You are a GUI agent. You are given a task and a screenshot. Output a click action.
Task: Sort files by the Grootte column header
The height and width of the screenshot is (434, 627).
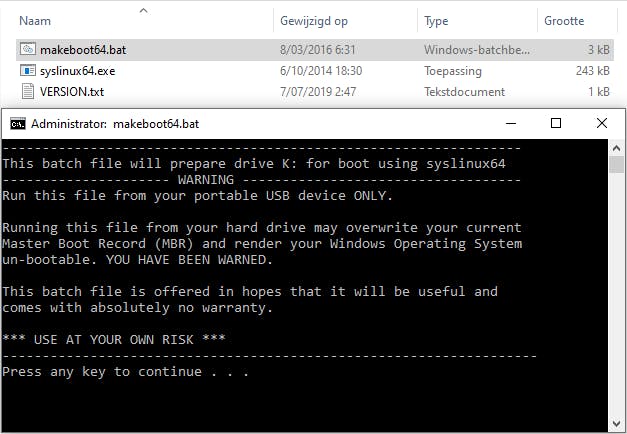tap(565, 20)
